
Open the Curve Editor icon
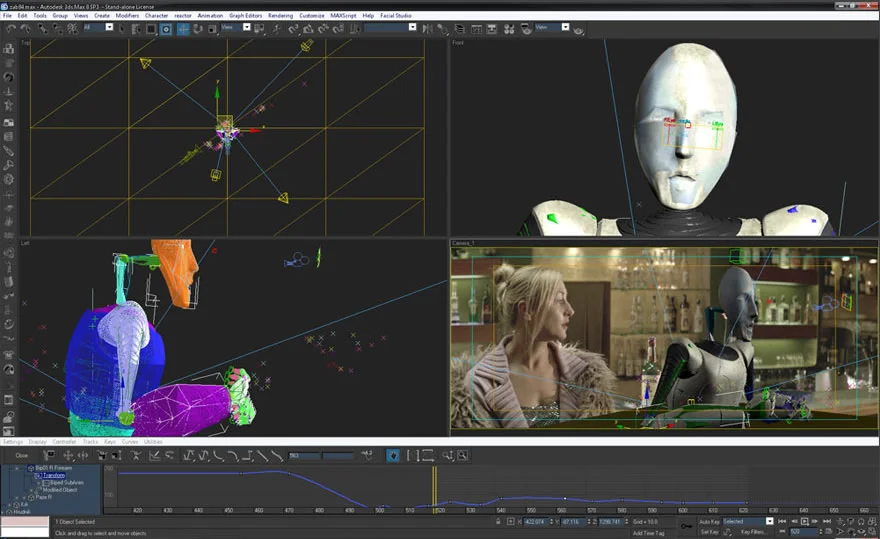click(x=476, y=29)
